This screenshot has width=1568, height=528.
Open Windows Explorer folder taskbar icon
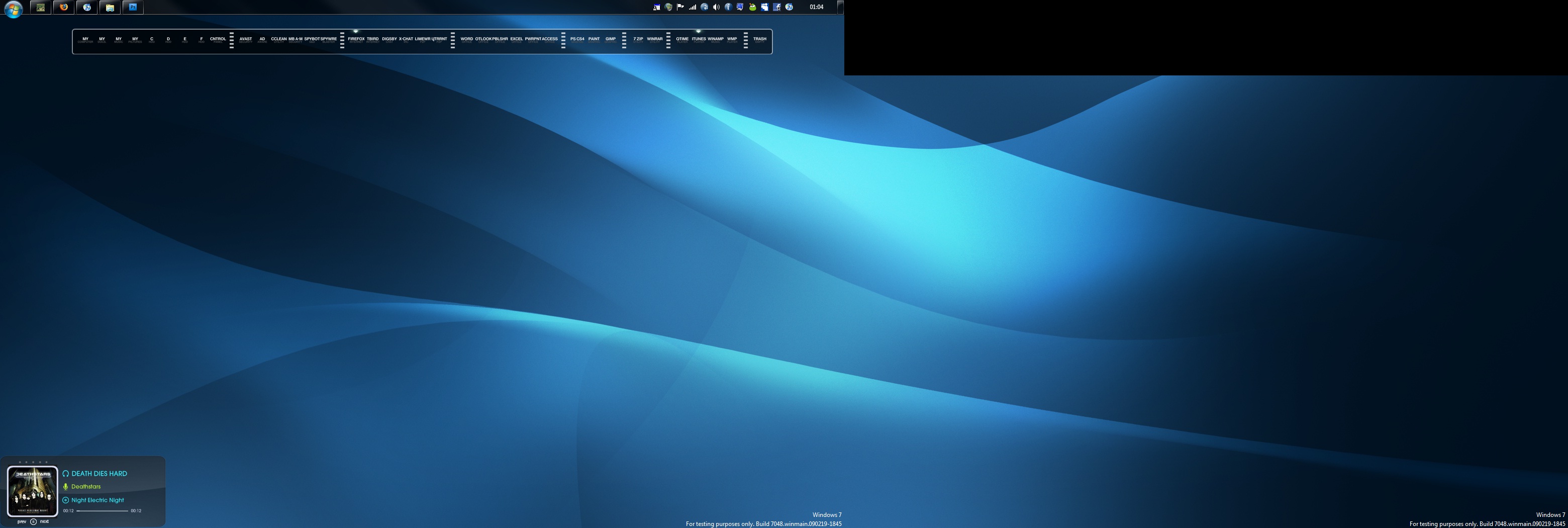pos(110,8)
